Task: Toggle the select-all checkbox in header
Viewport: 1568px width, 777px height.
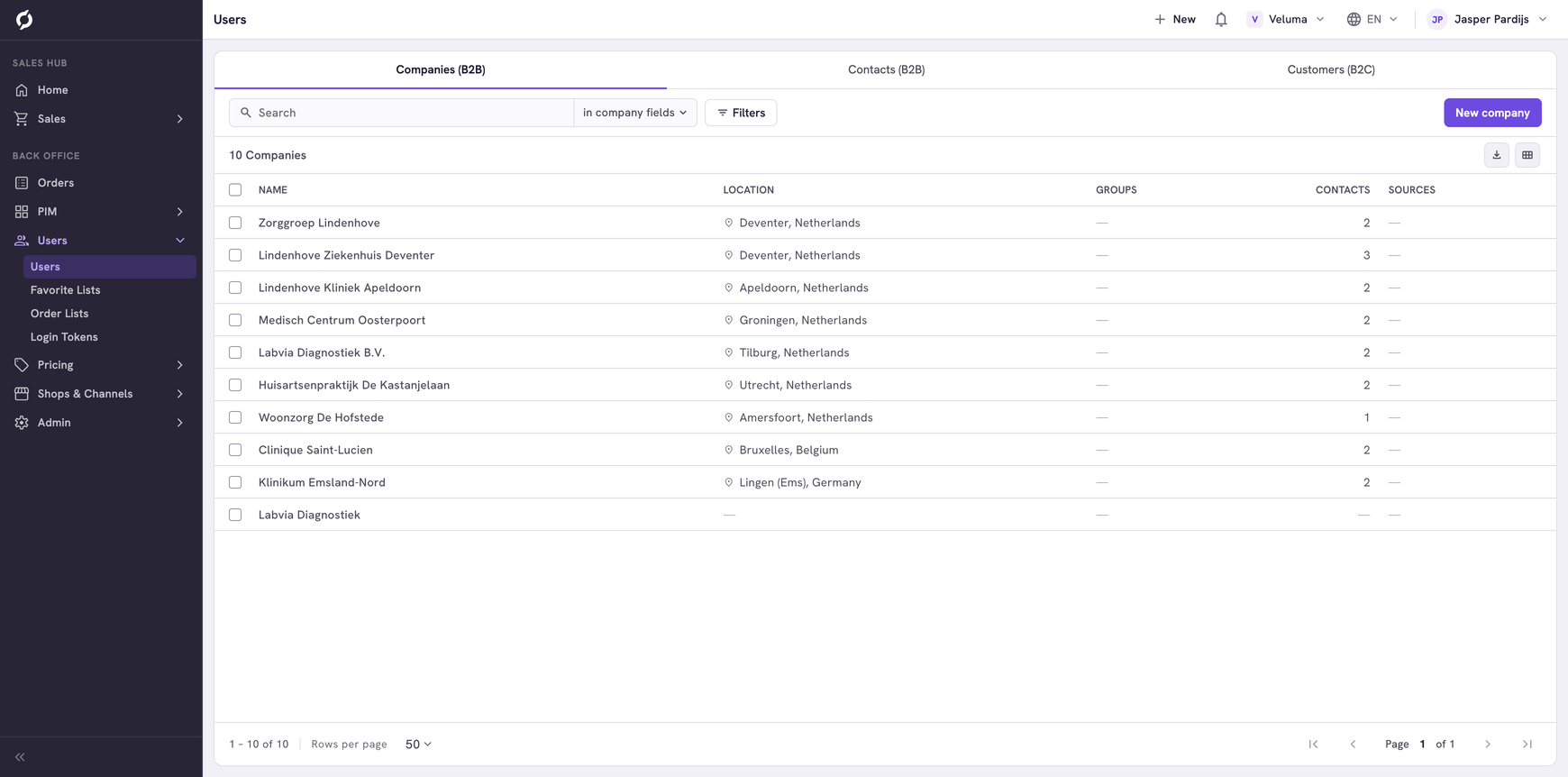Action: click(x=235, y=190)
